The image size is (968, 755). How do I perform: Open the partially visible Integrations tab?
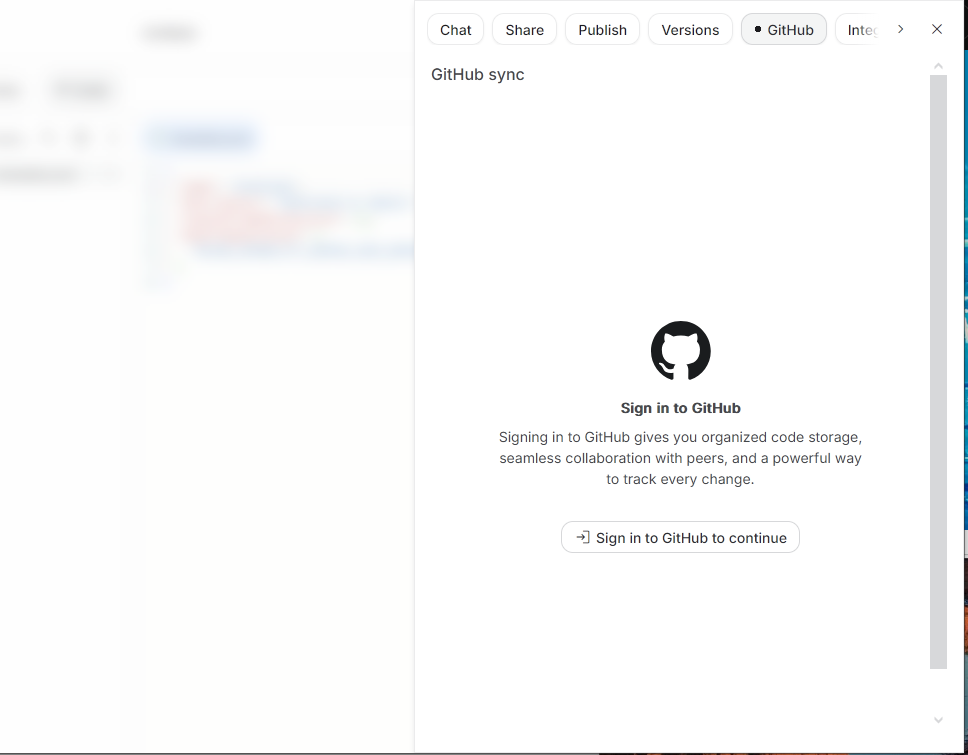coord(857,30)
